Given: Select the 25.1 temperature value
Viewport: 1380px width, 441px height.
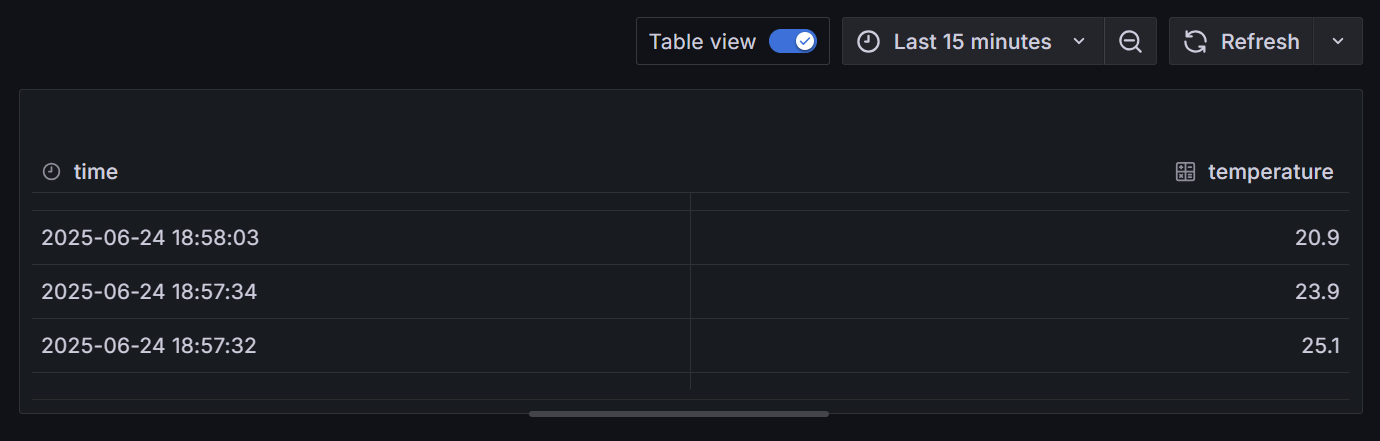Looking at the screenshot, I should pos(1320,346).
